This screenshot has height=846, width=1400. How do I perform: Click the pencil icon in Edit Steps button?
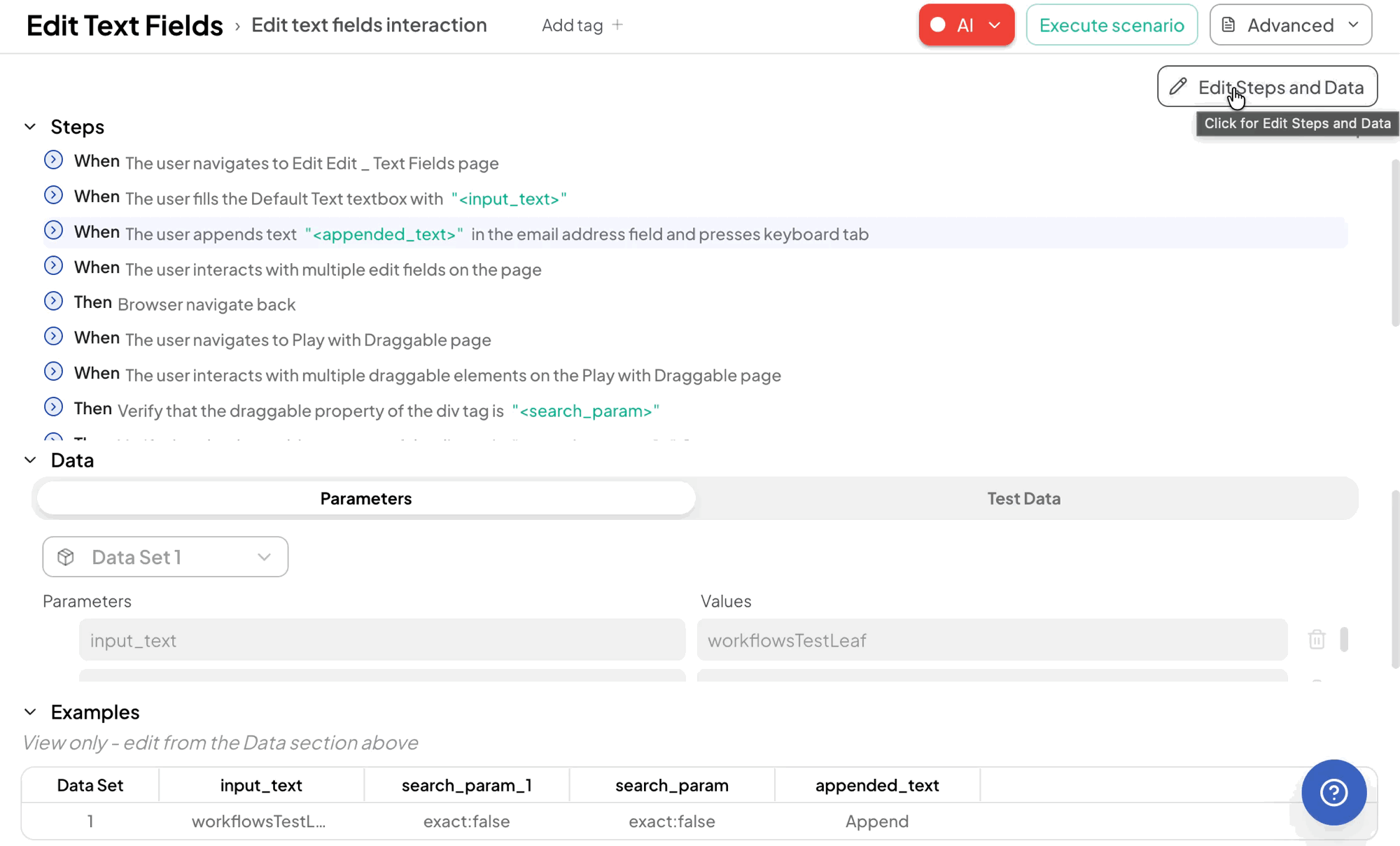click(1178, 87)
